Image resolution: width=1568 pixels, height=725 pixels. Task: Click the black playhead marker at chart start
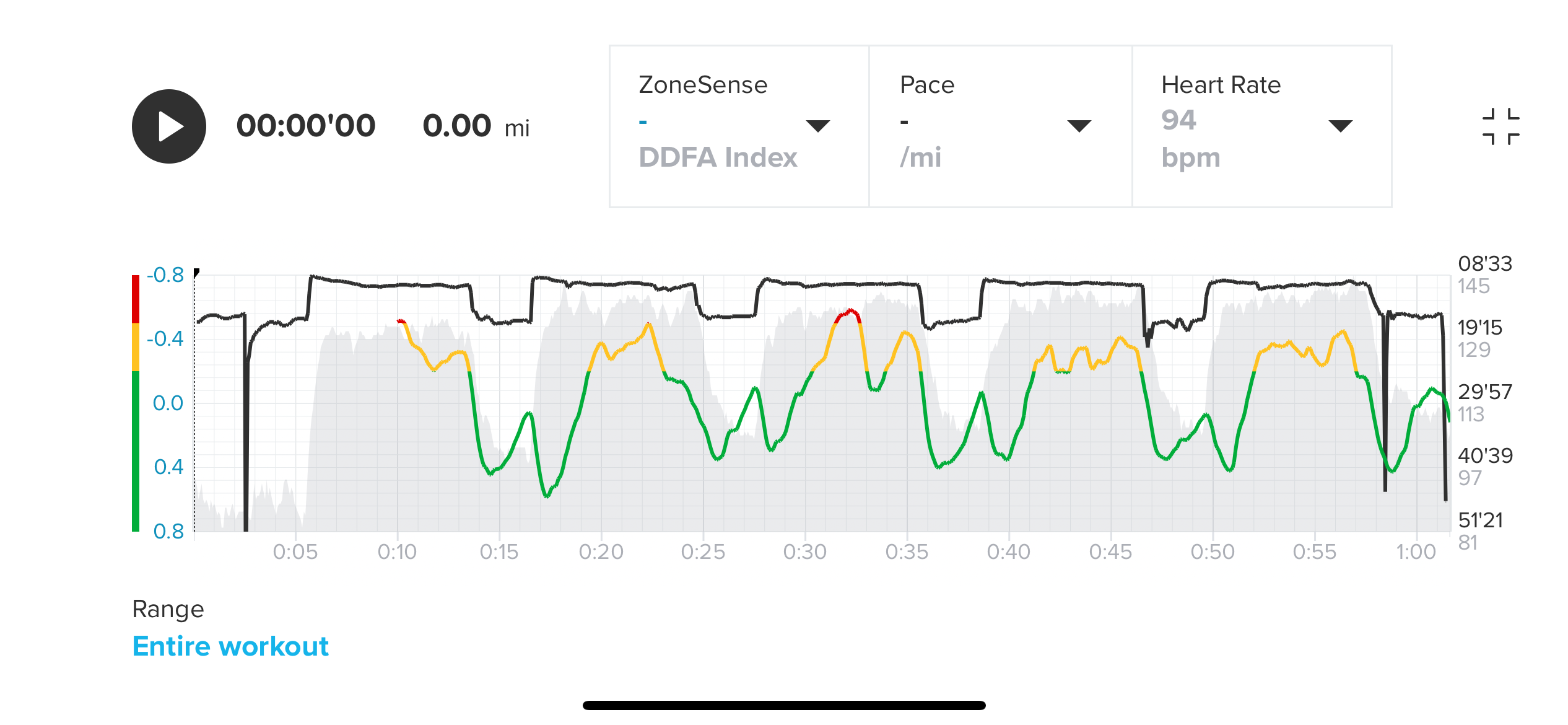[196, 272]
